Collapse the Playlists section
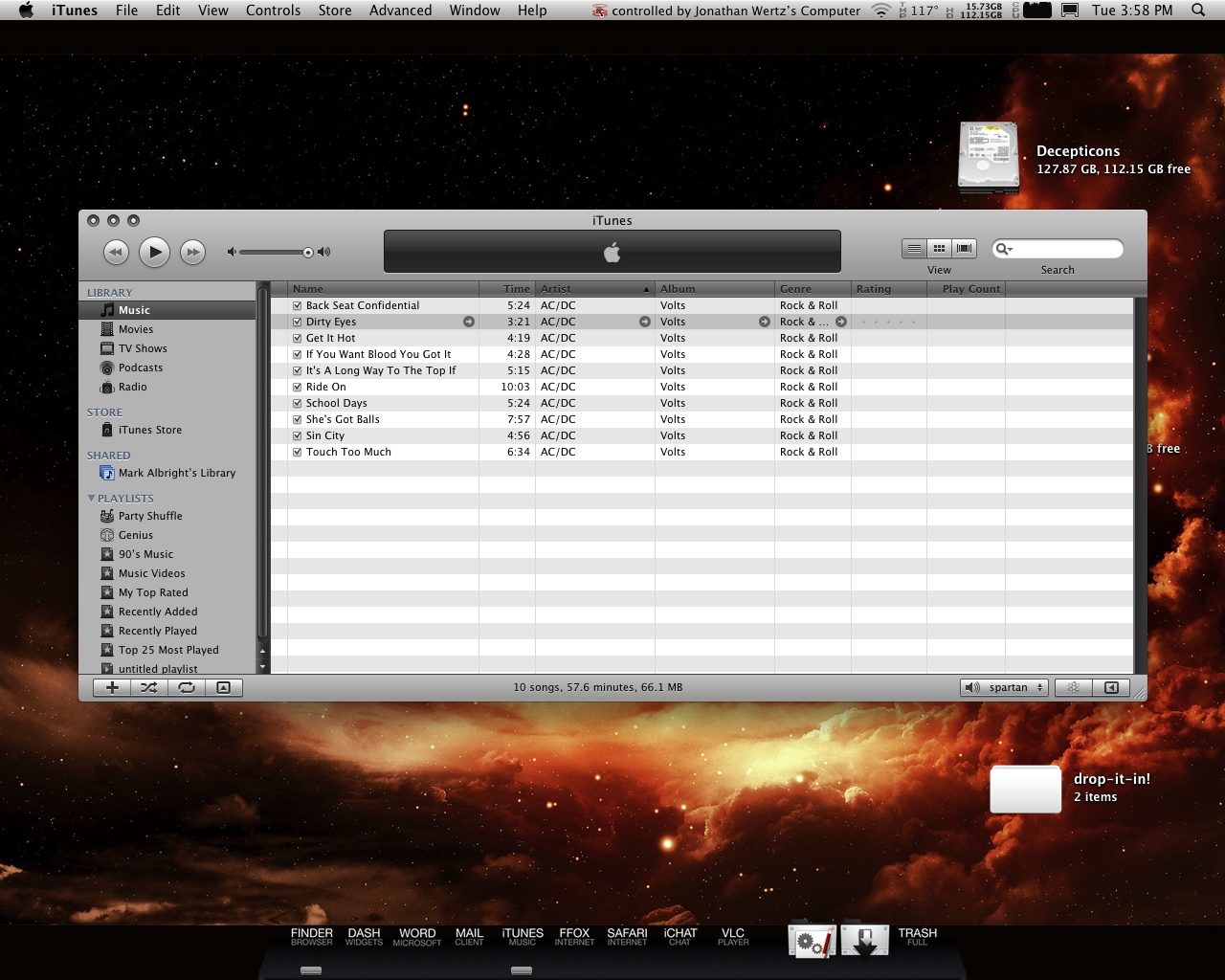This screenshot has height=980, width=1225. (92, 498)
